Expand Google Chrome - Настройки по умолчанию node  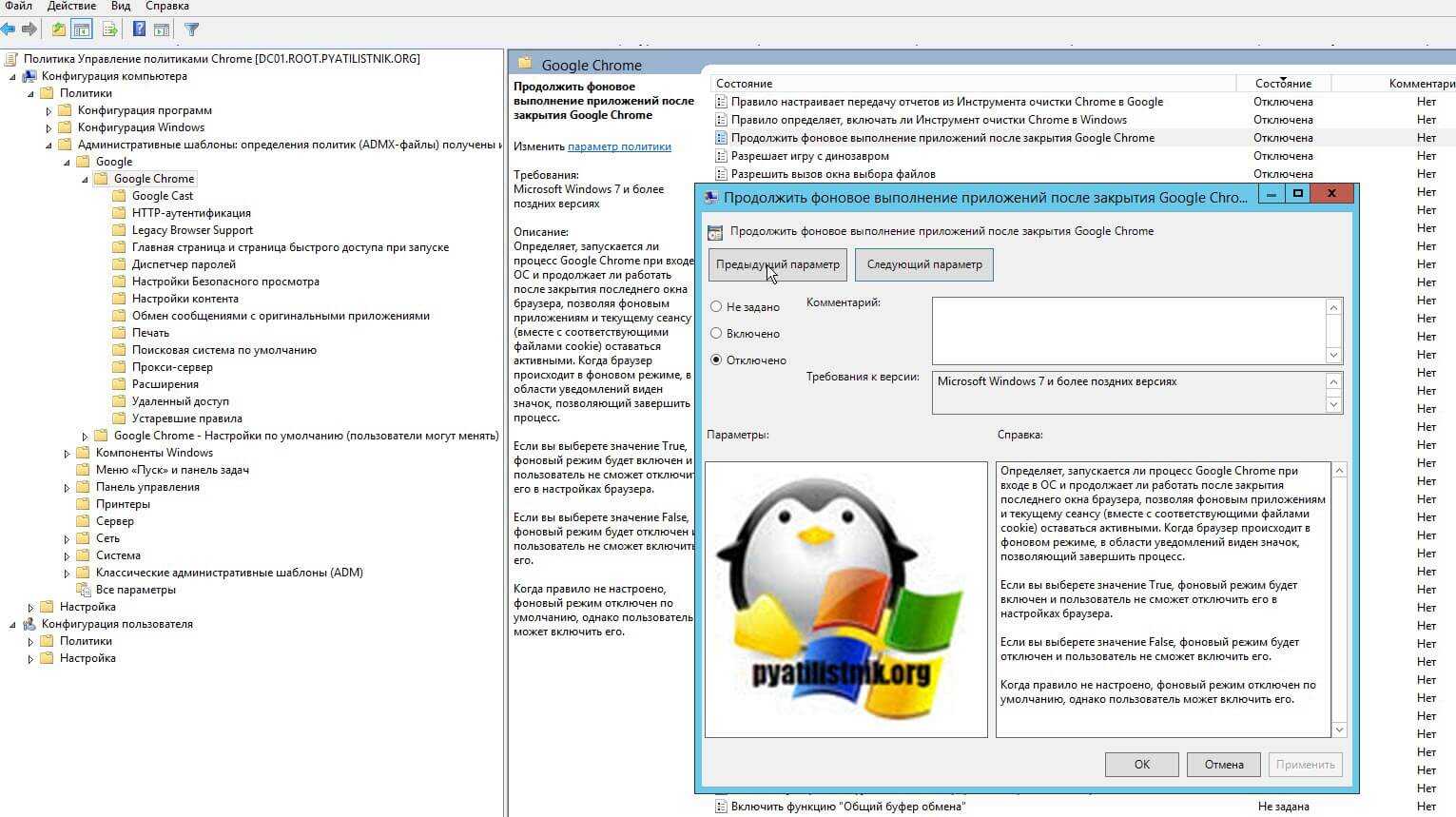click(86, 437)
